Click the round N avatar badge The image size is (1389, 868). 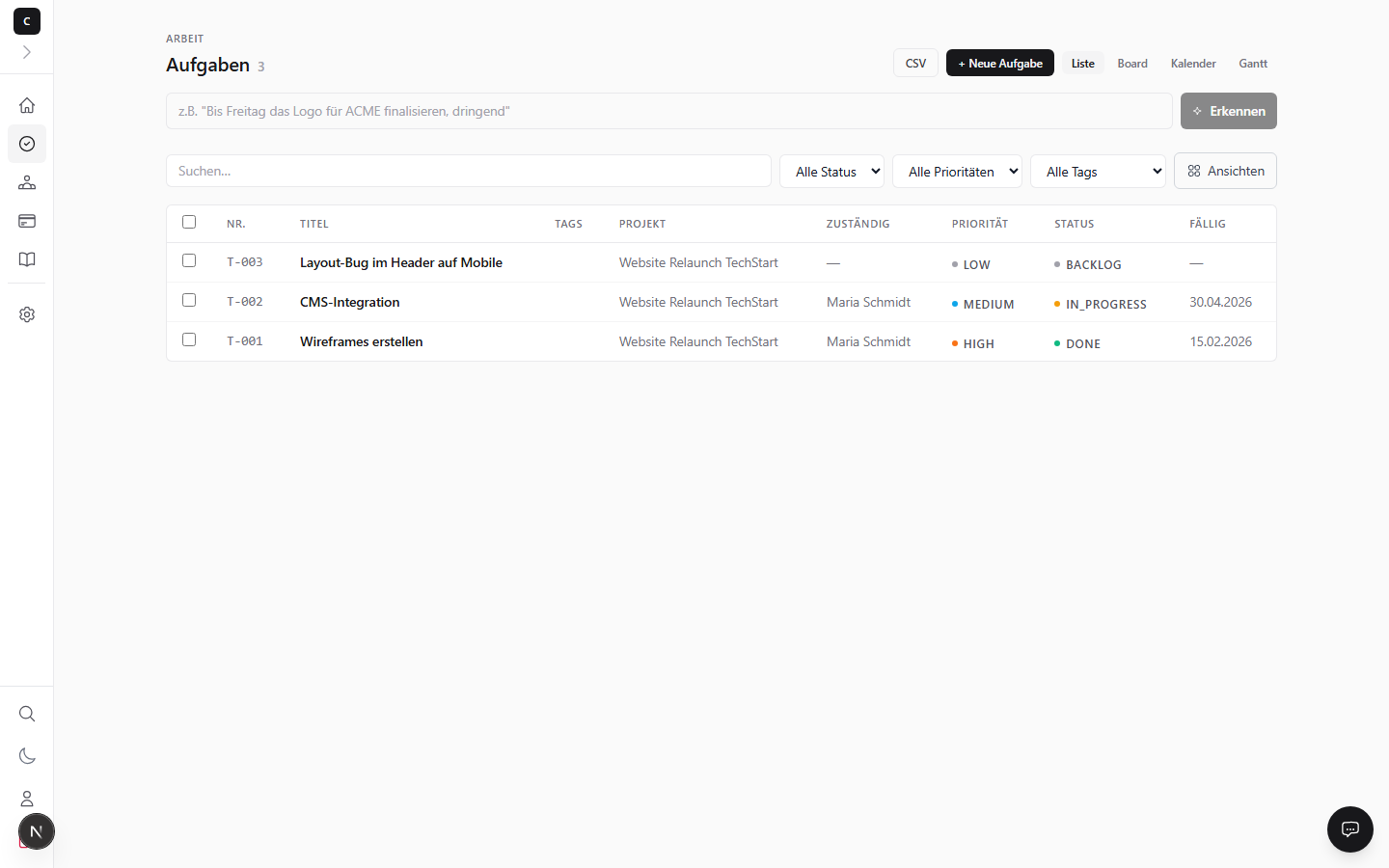[37, 831]
